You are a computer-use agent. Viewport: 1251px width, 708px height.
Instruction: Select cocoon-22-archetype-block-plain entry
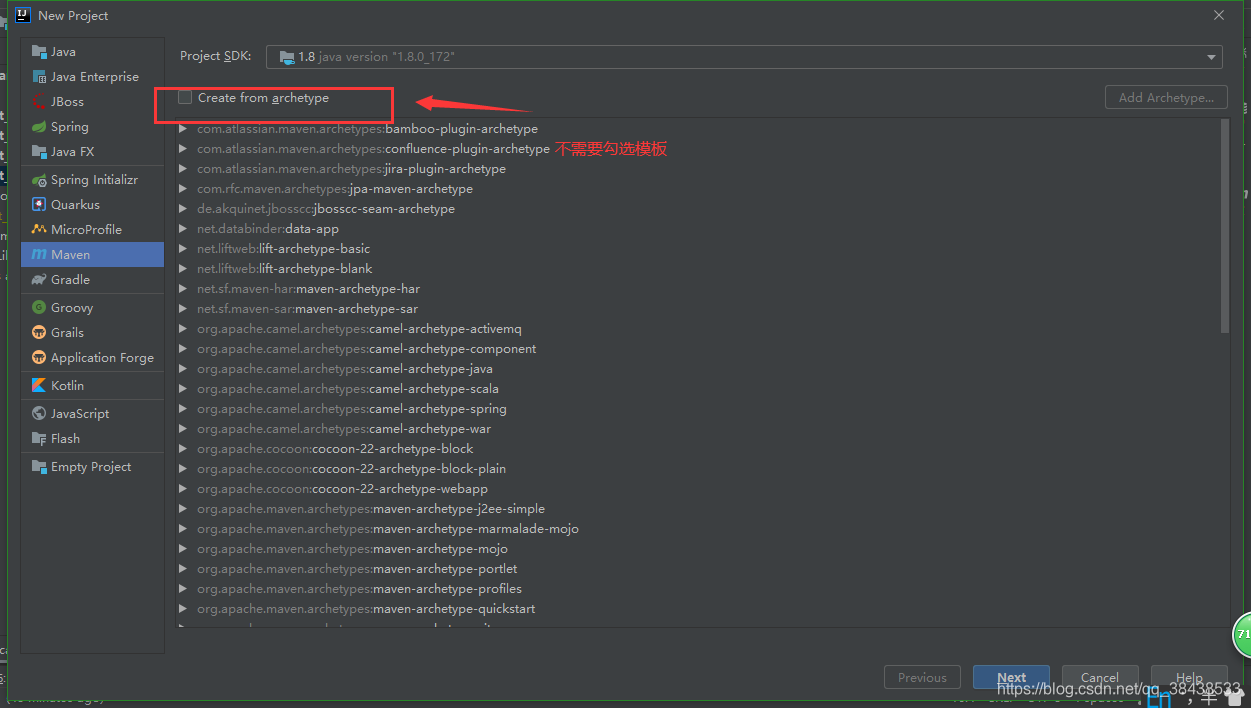[x=351, y=469]
